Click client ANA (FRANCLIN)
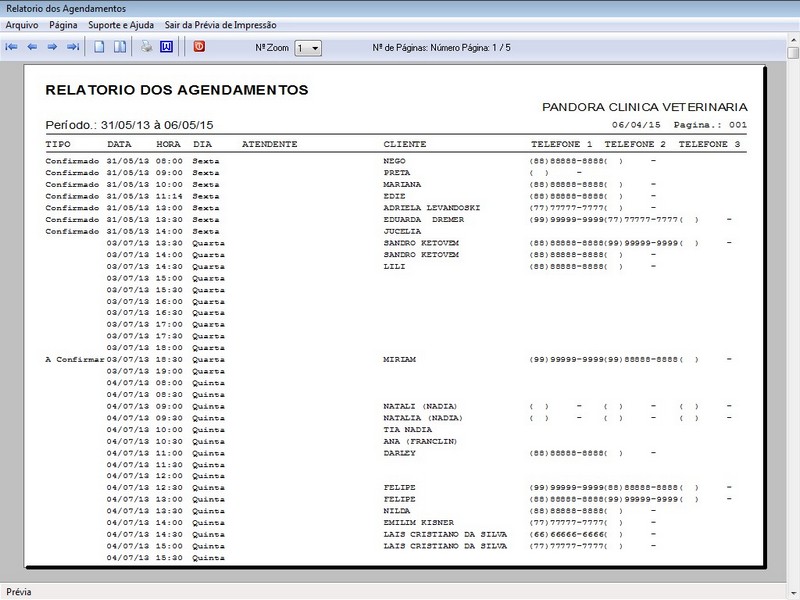This screenshot has height=600, width=800. click(x=420, y=442)
